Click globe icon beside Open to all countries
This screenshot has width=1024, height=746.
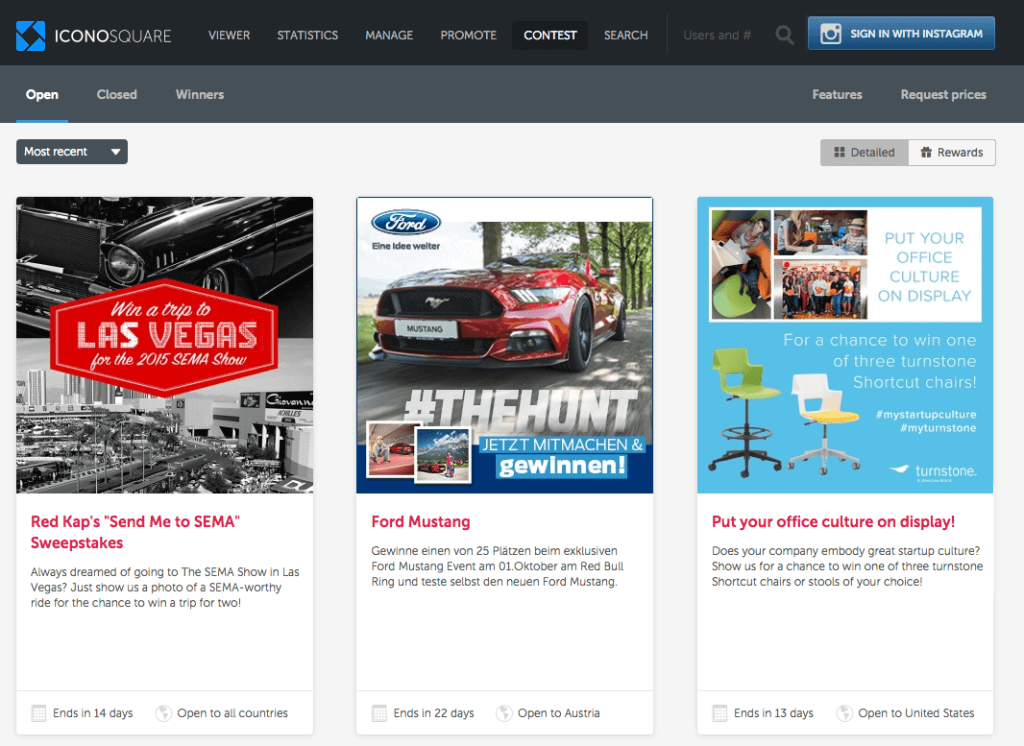pyautogui.click(x=163, y=713)
